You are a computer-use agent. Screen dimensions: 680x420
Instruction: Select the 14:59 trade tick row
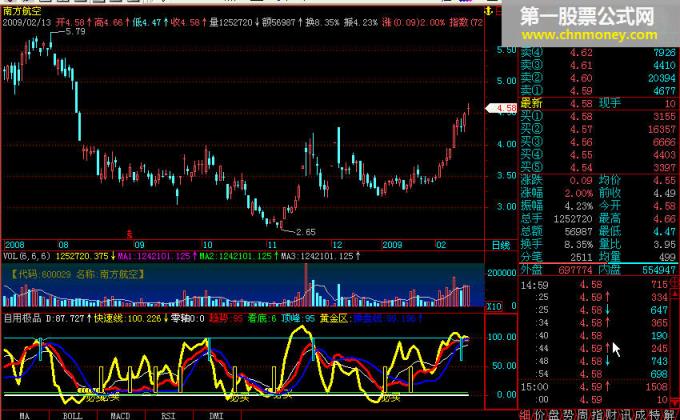click(594, 285)
